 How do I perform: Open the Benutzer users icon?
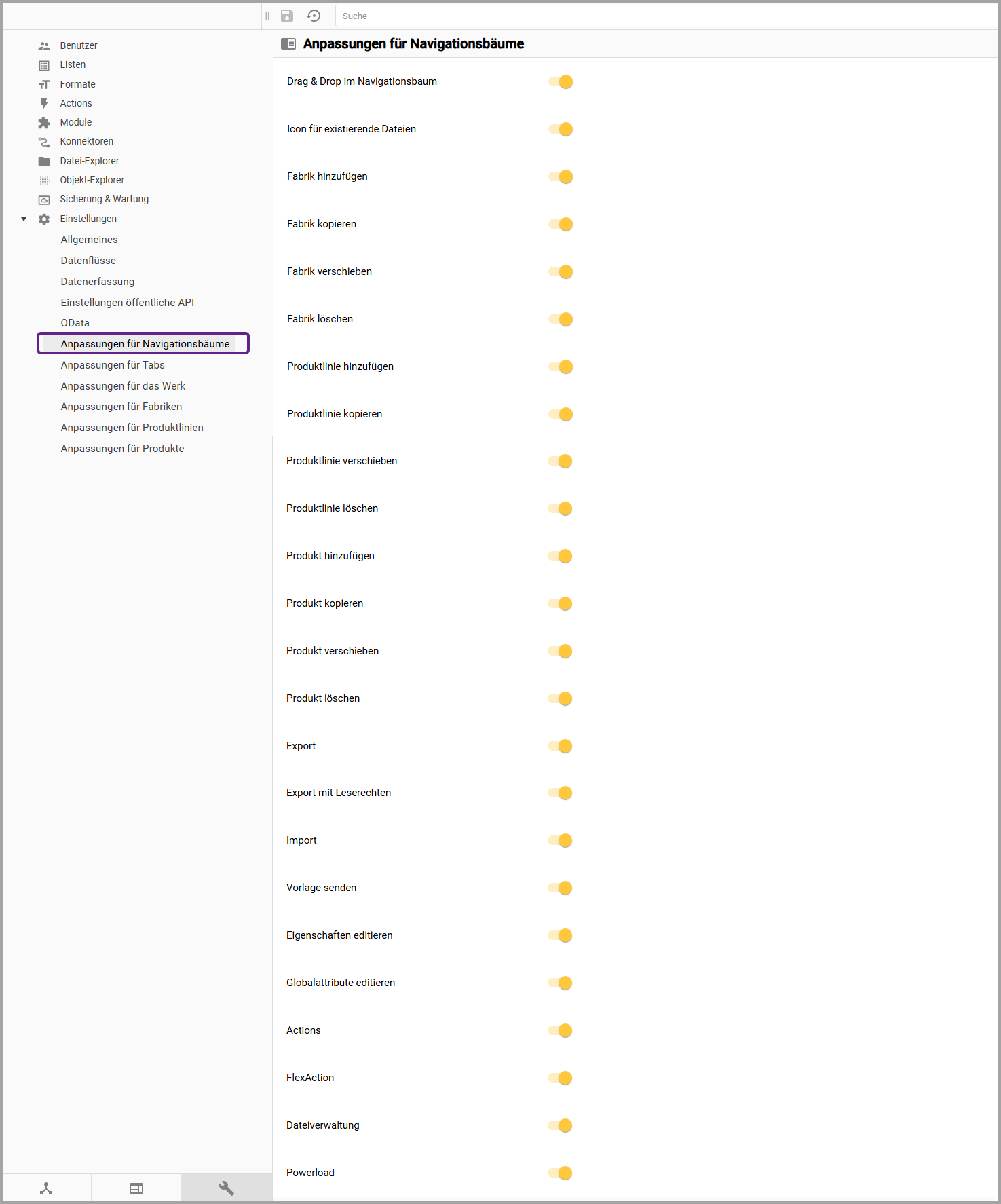44,46
